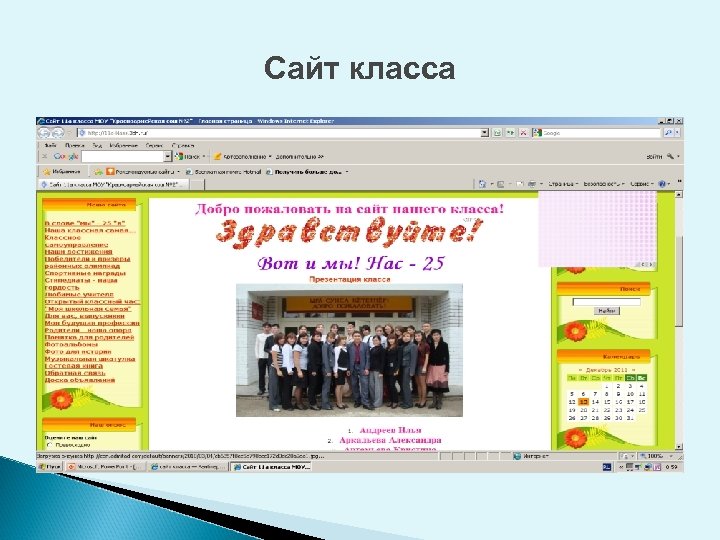Click the red Stop loading X icon

[523, 133]
